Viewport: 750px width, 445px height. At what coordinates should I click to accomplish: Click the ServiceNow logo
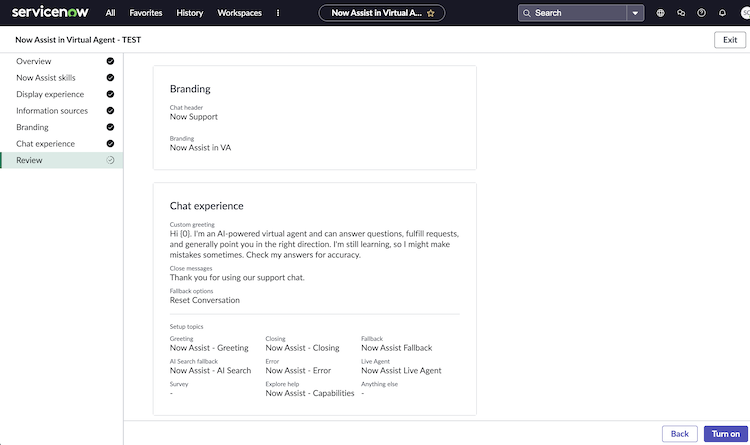(50, 12)
